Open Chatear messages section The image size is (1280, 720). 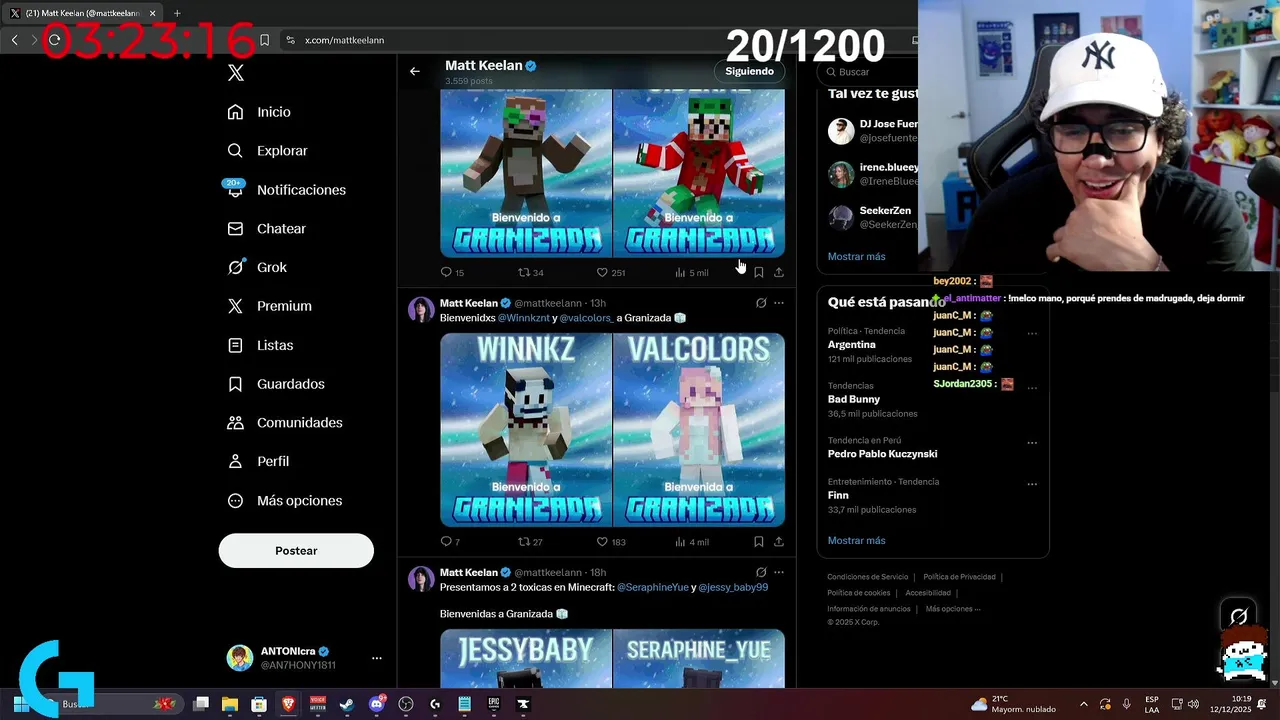coord(266,229)
